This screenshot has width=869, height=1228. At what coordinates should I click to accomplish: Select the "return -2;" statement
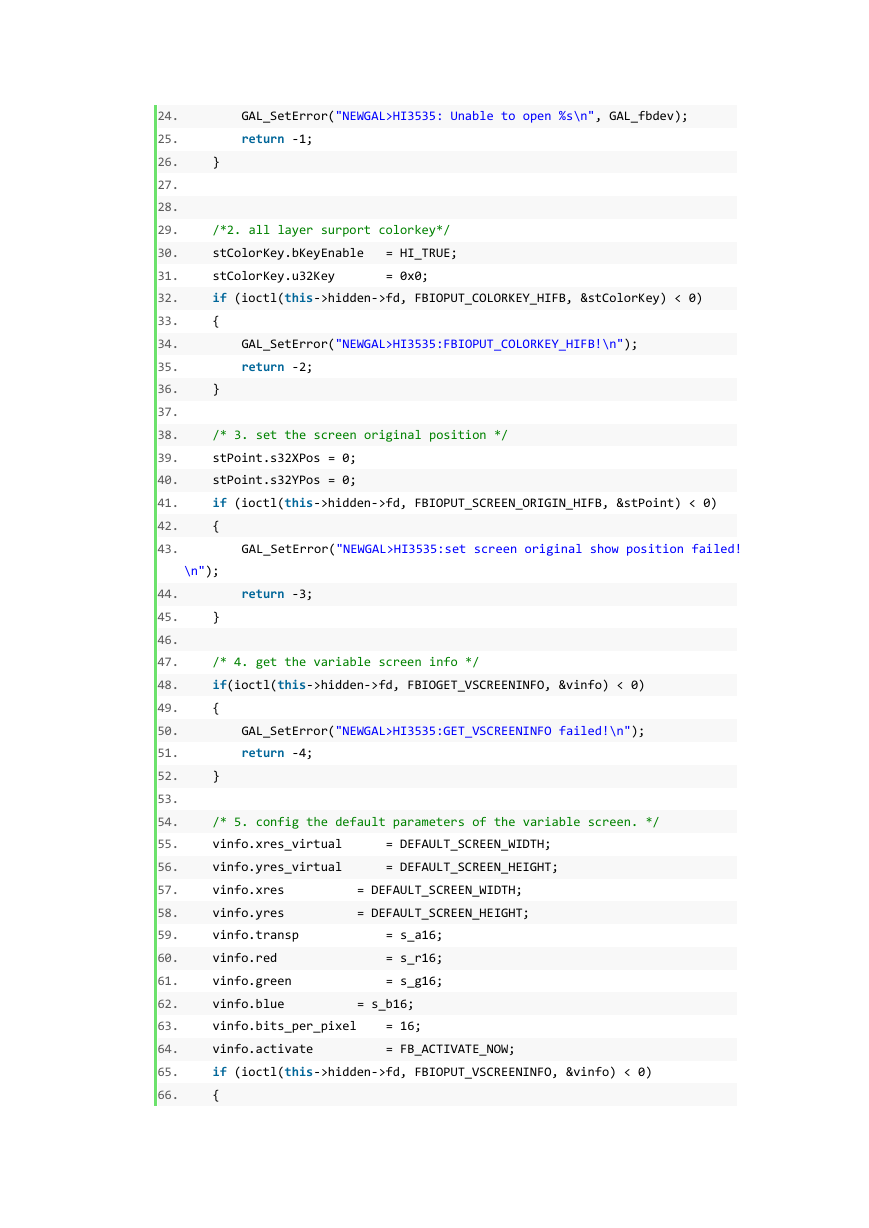277,367
